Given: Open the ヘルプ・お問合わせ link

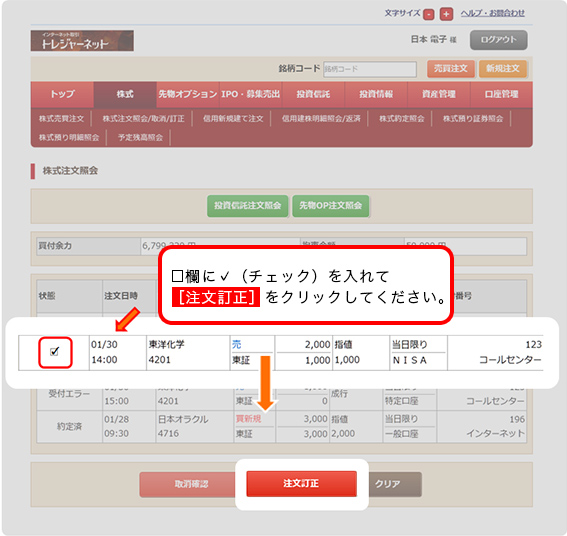Looking at the screenshot, I should click(x=493, y=13).
